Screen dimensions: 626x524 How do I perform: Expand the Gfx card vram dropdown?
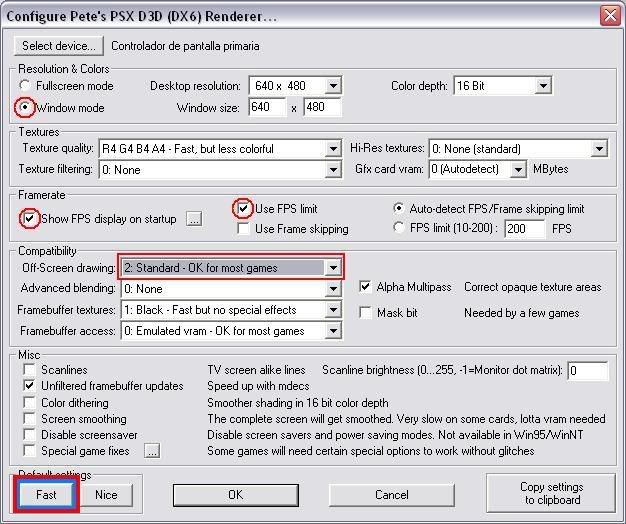pyautogui.click(x=518, y=169)
